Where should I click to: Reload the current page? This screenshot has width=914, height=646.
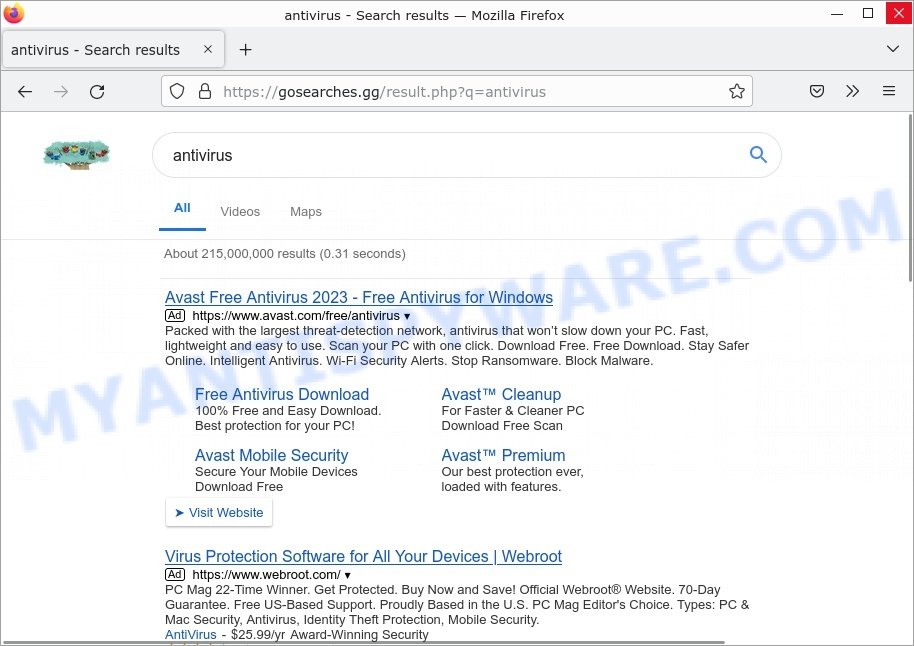97,92
